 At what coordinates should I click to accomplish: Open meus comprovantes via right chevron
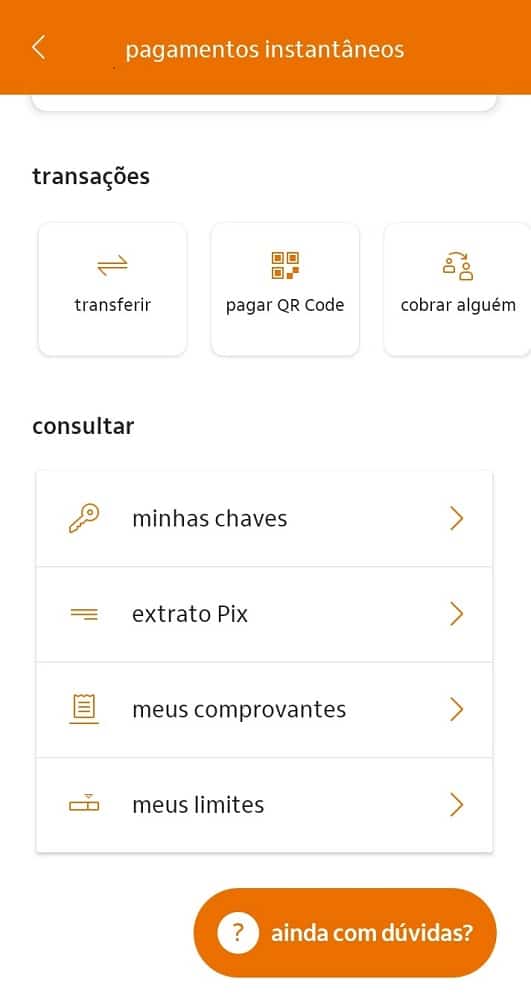(x=456, y=709)
